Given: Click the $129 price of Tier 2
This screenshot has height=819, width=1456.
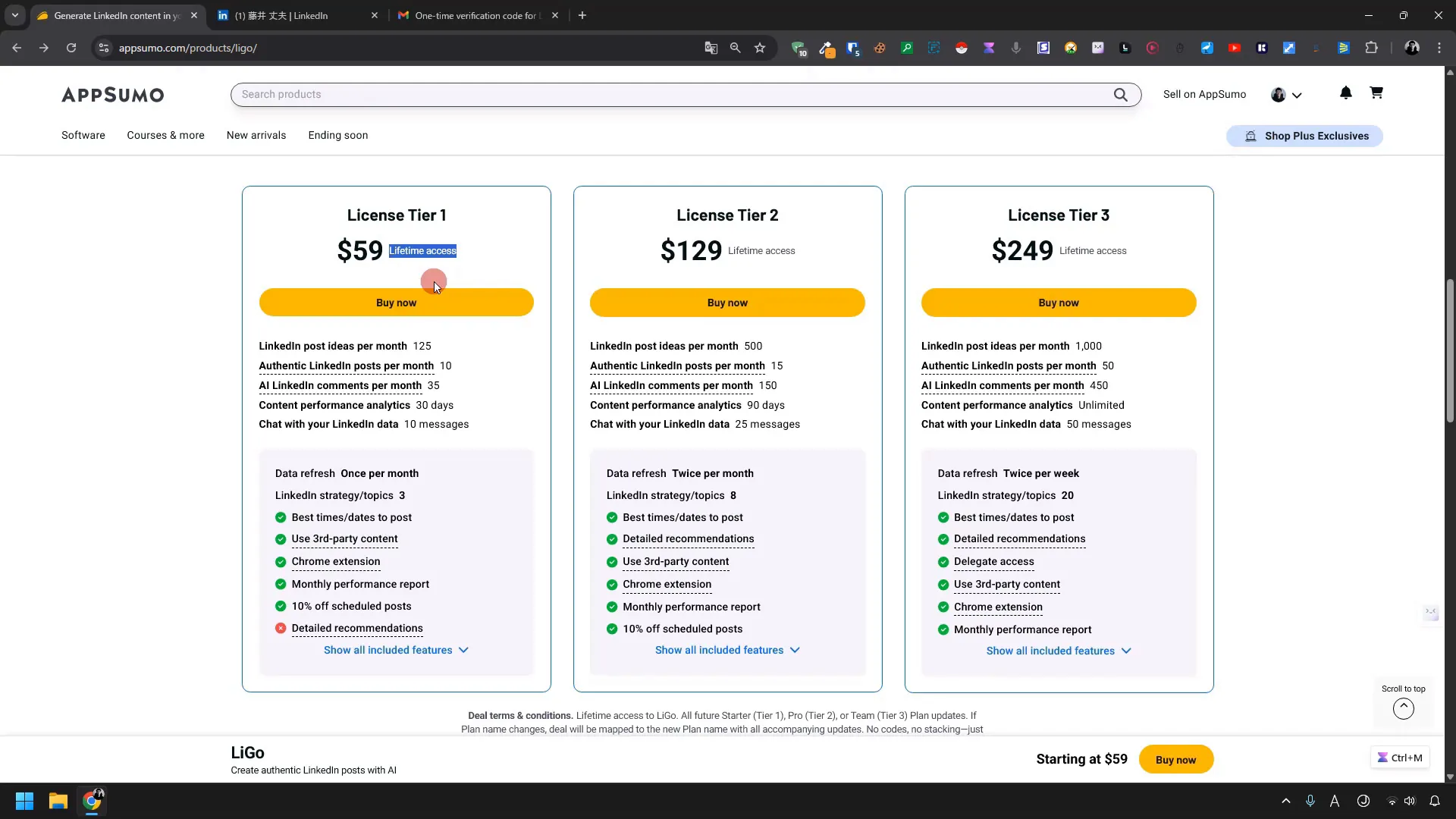Looking at the screenshot, I should 691,250.
